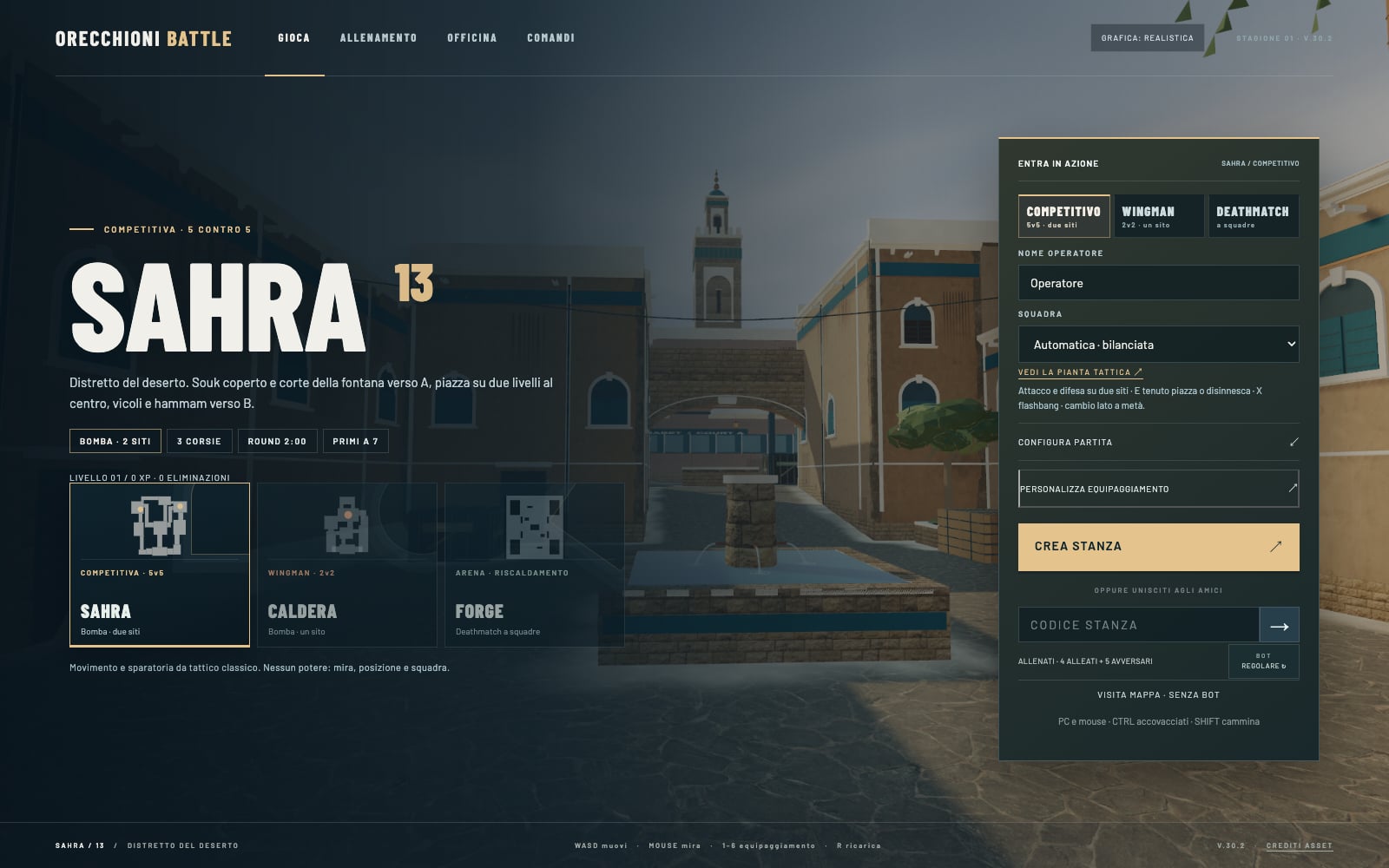Open the Squadra dropdown
The image size is (1389, 868).
click(x=1158, y=345)
